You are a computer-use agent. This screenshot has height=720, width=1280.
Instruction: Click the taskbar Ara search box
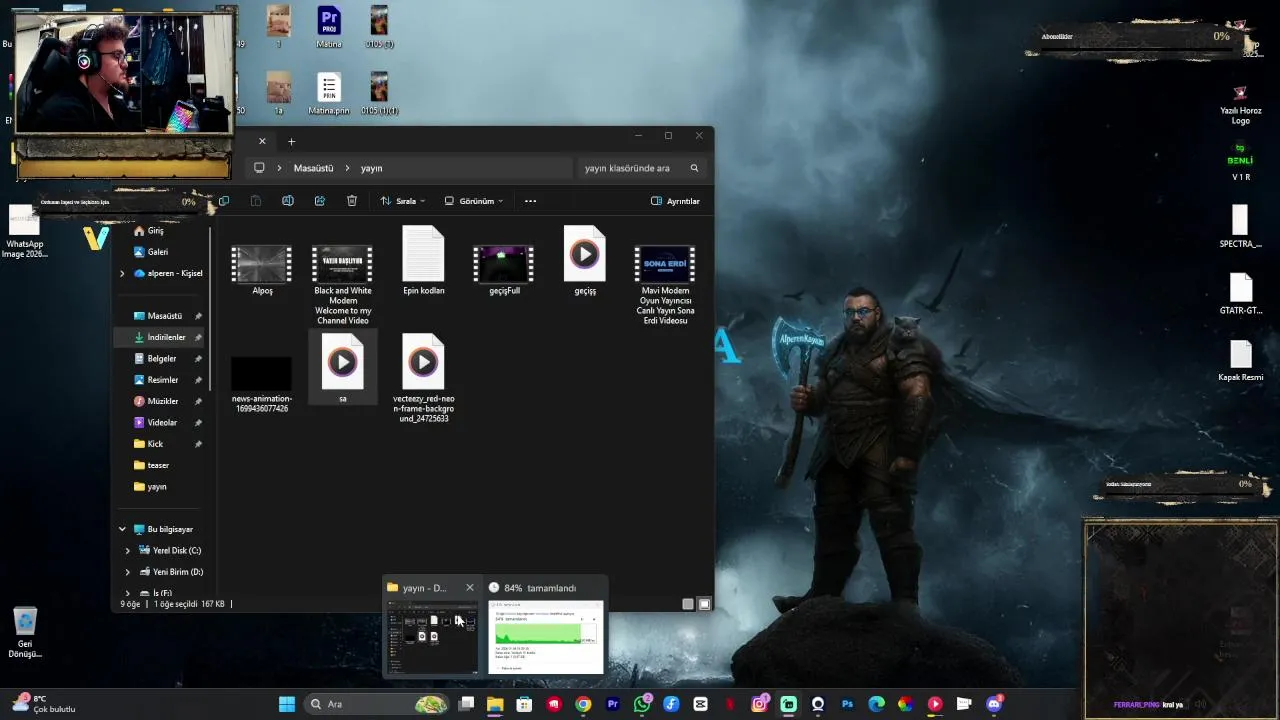377,704
